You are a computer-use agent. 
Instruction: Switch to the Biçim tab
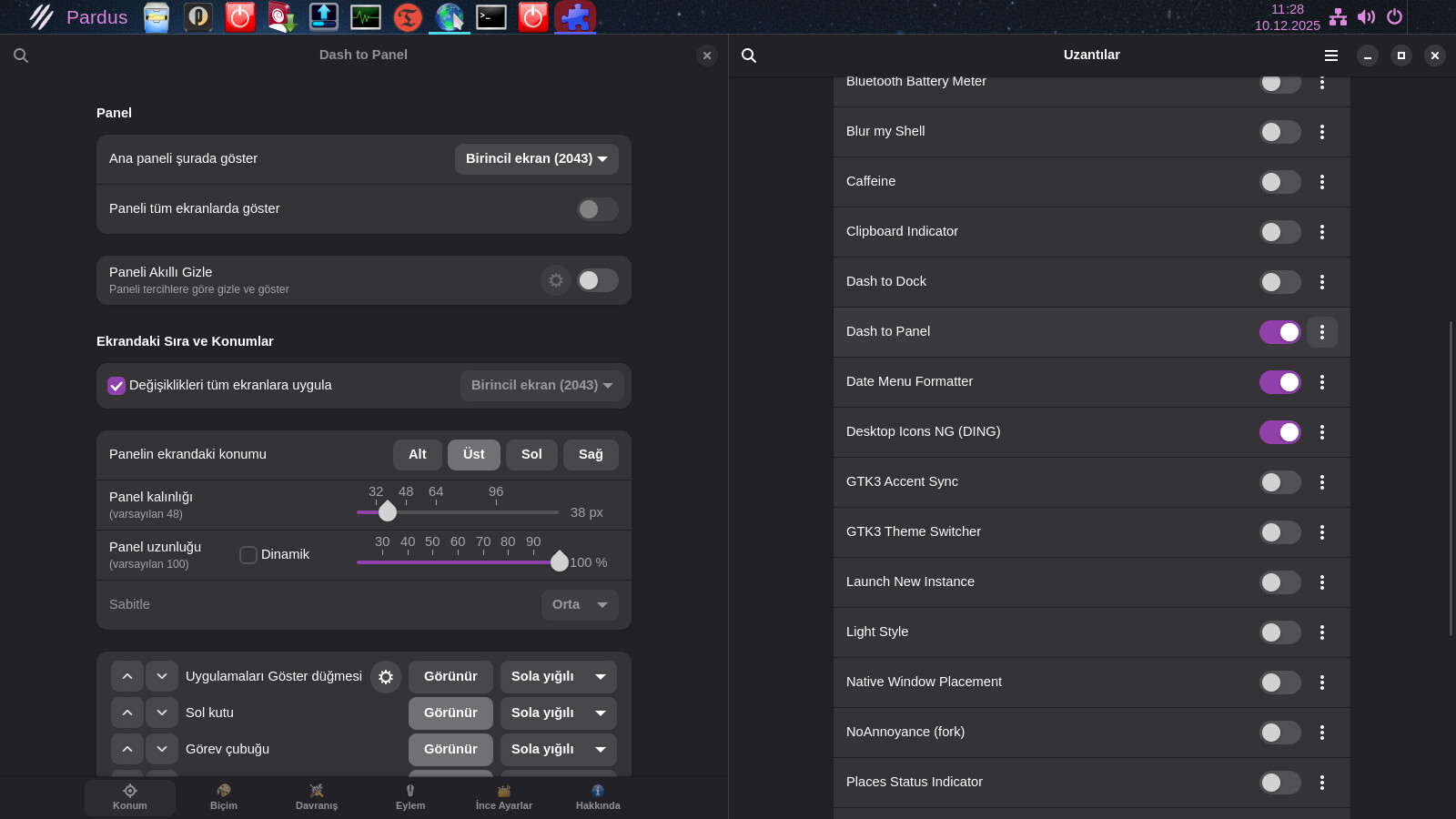tap(224, 797)
